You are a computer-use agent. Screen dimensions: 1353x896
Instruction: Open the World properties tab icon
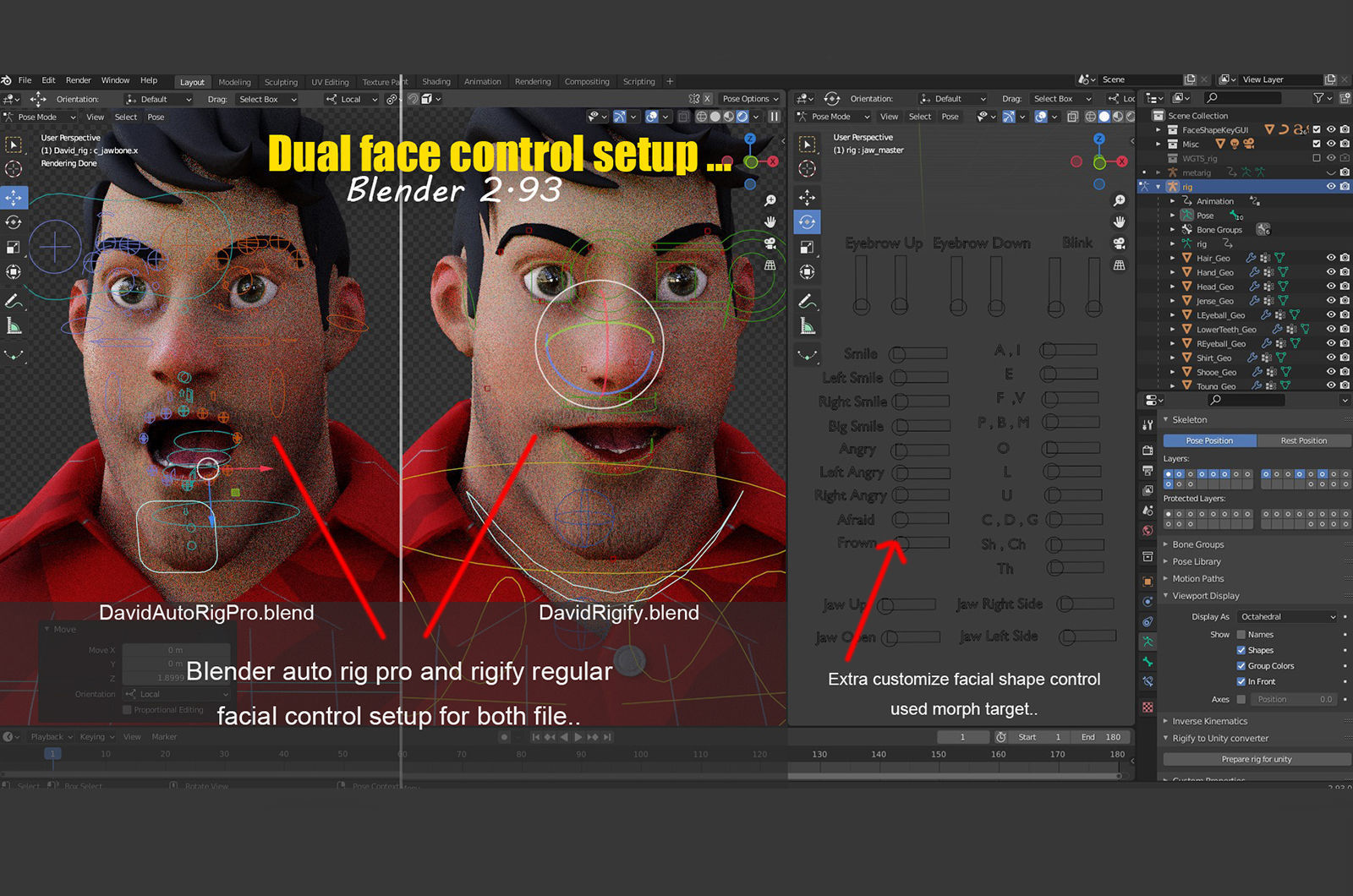coord(1148,531)
